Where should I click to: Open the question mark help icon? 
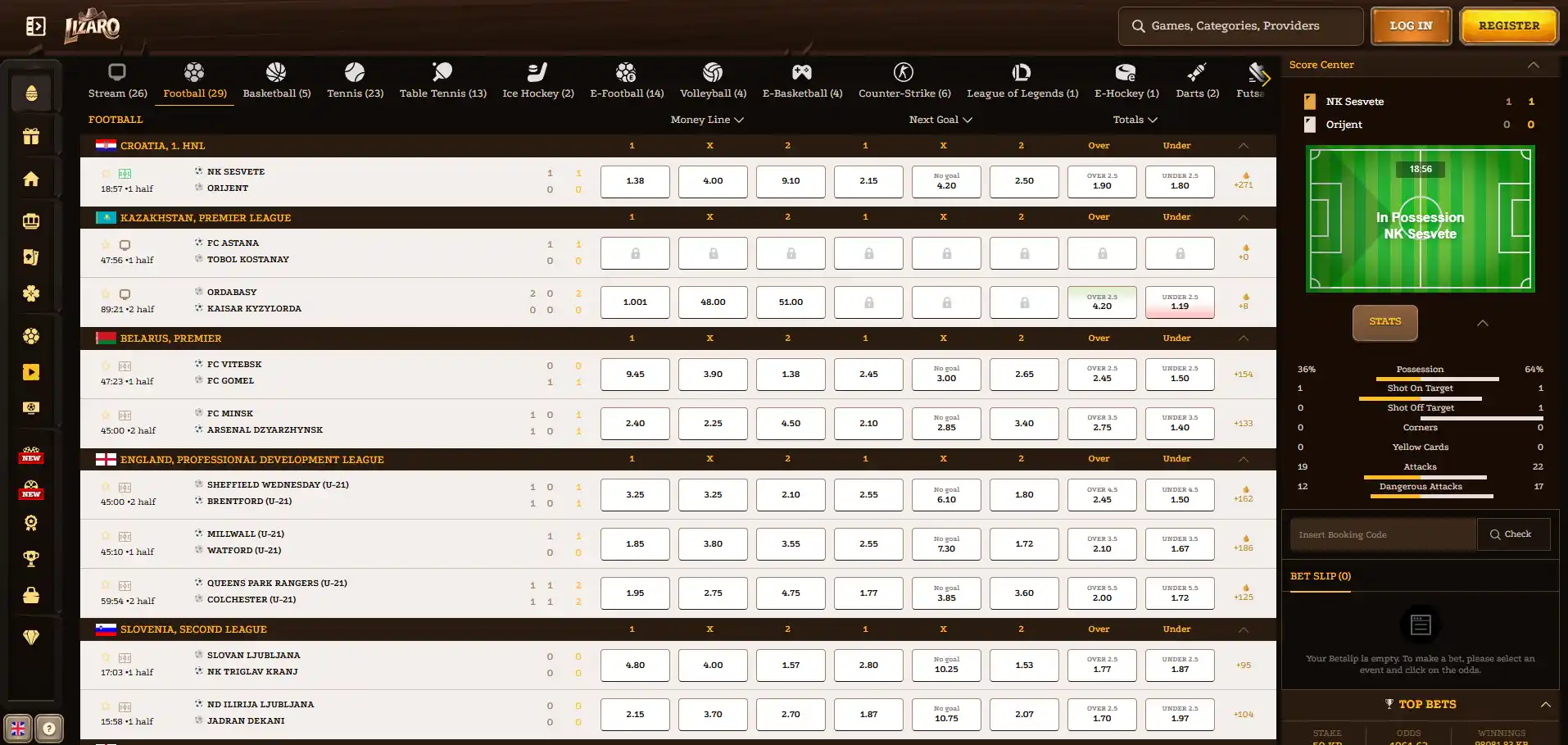pyautogui.click(x=49, y=728)
